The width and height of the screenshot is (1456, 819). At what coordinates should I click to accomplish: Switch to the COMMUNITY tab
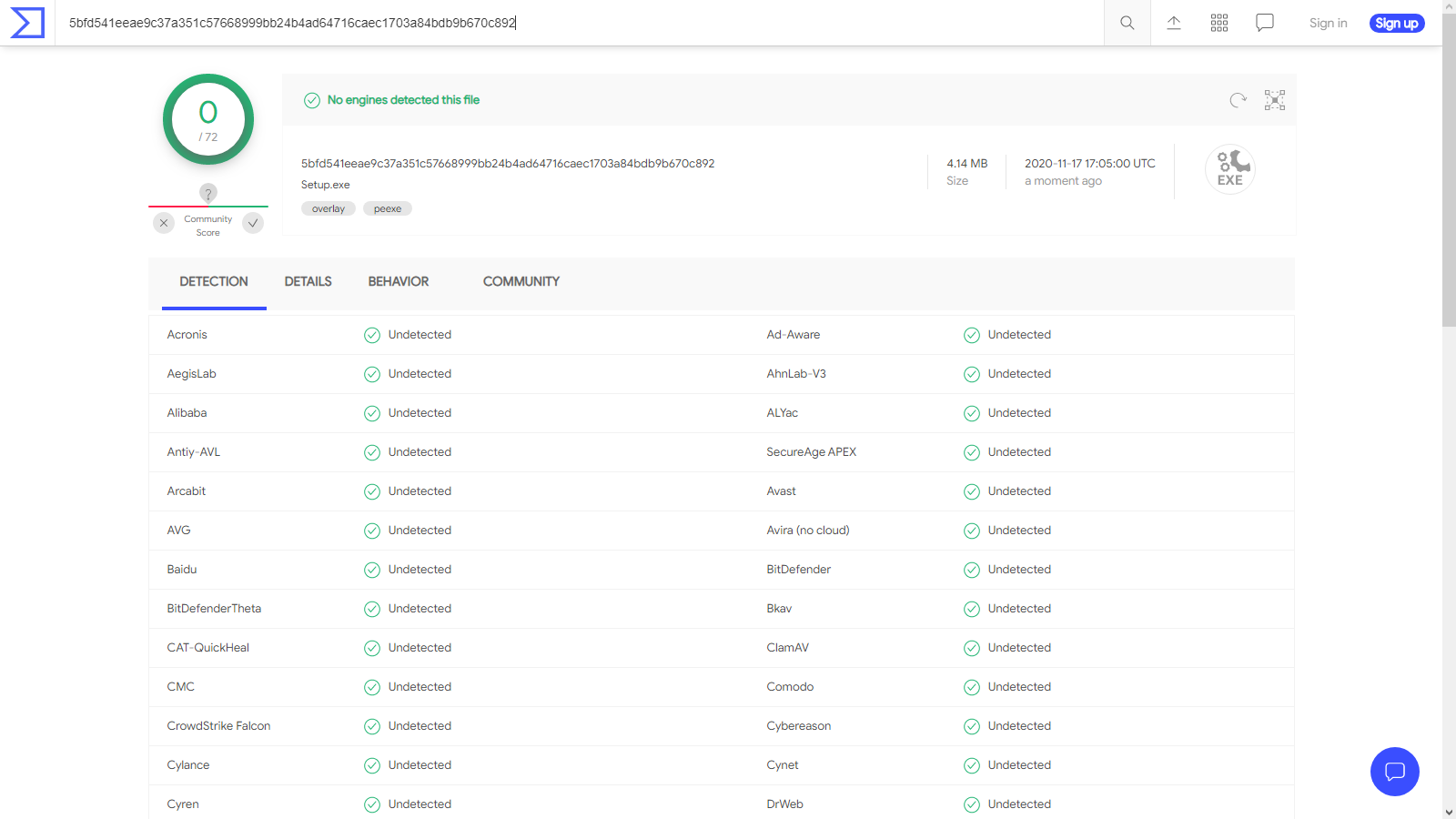521,282
